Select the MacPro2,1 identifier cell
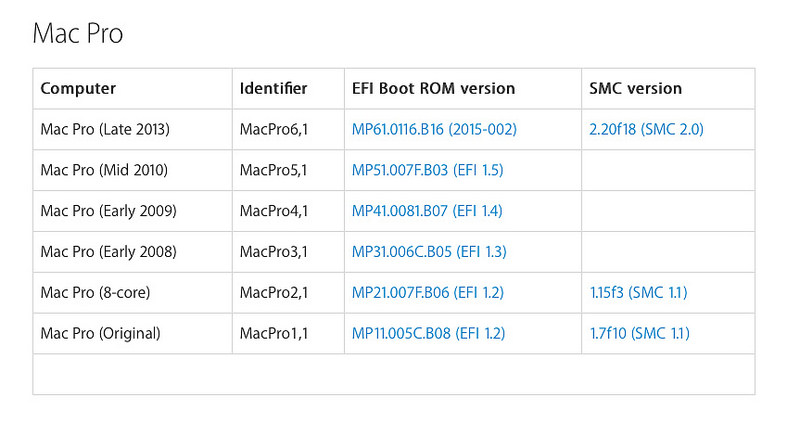This screenshot has height=423, width=800. [x=273, y=293]
